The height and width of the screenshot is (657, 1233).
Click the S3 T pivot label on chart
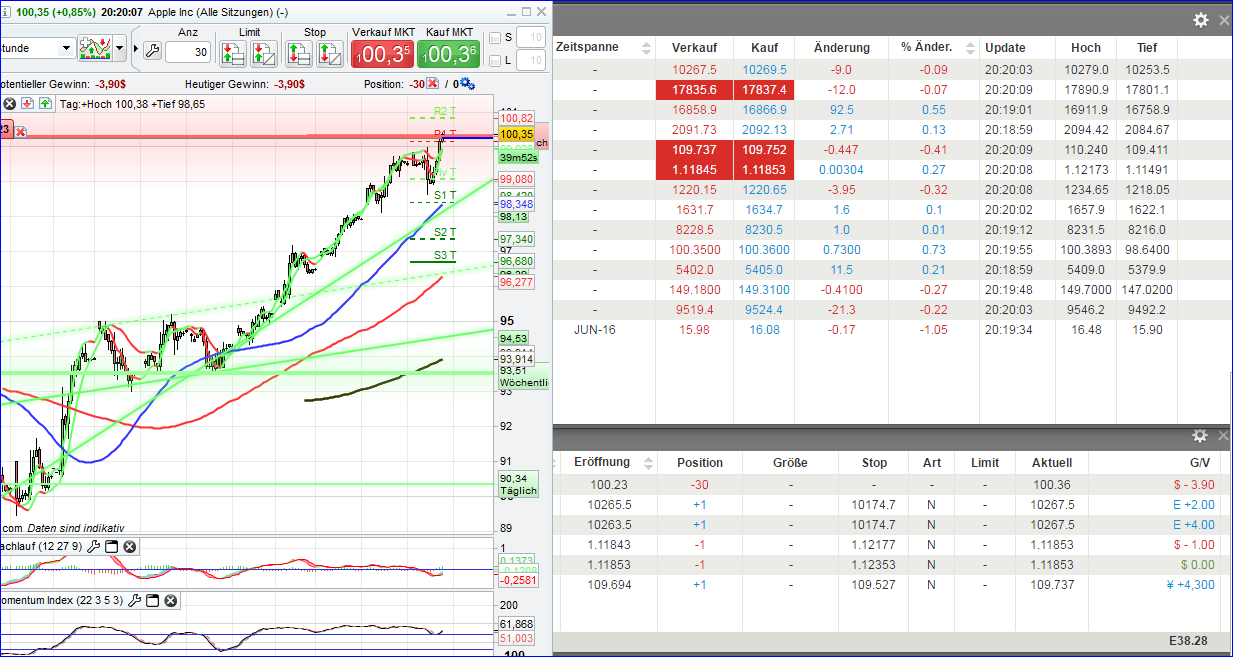445,255
